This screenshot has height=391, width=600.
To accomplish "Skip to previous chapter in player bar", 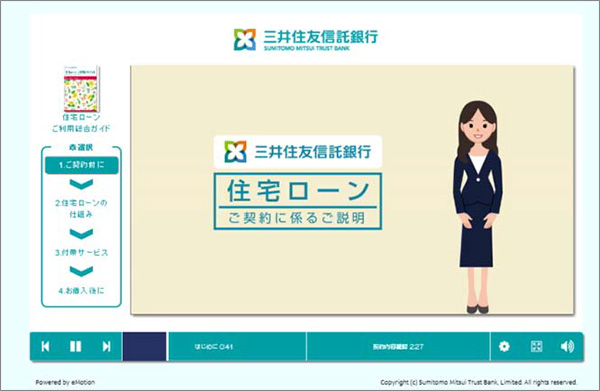I will (45, 347).
